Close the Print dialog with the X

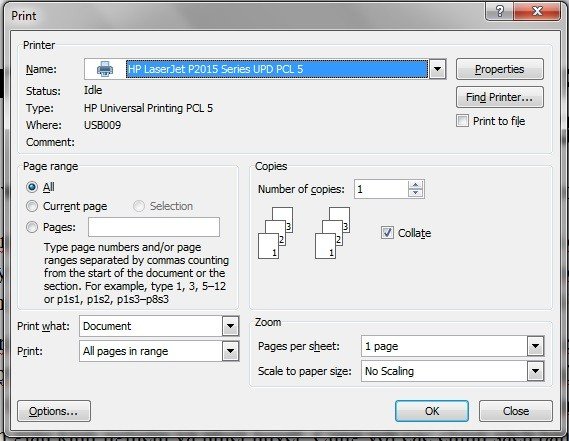[537, 11]
